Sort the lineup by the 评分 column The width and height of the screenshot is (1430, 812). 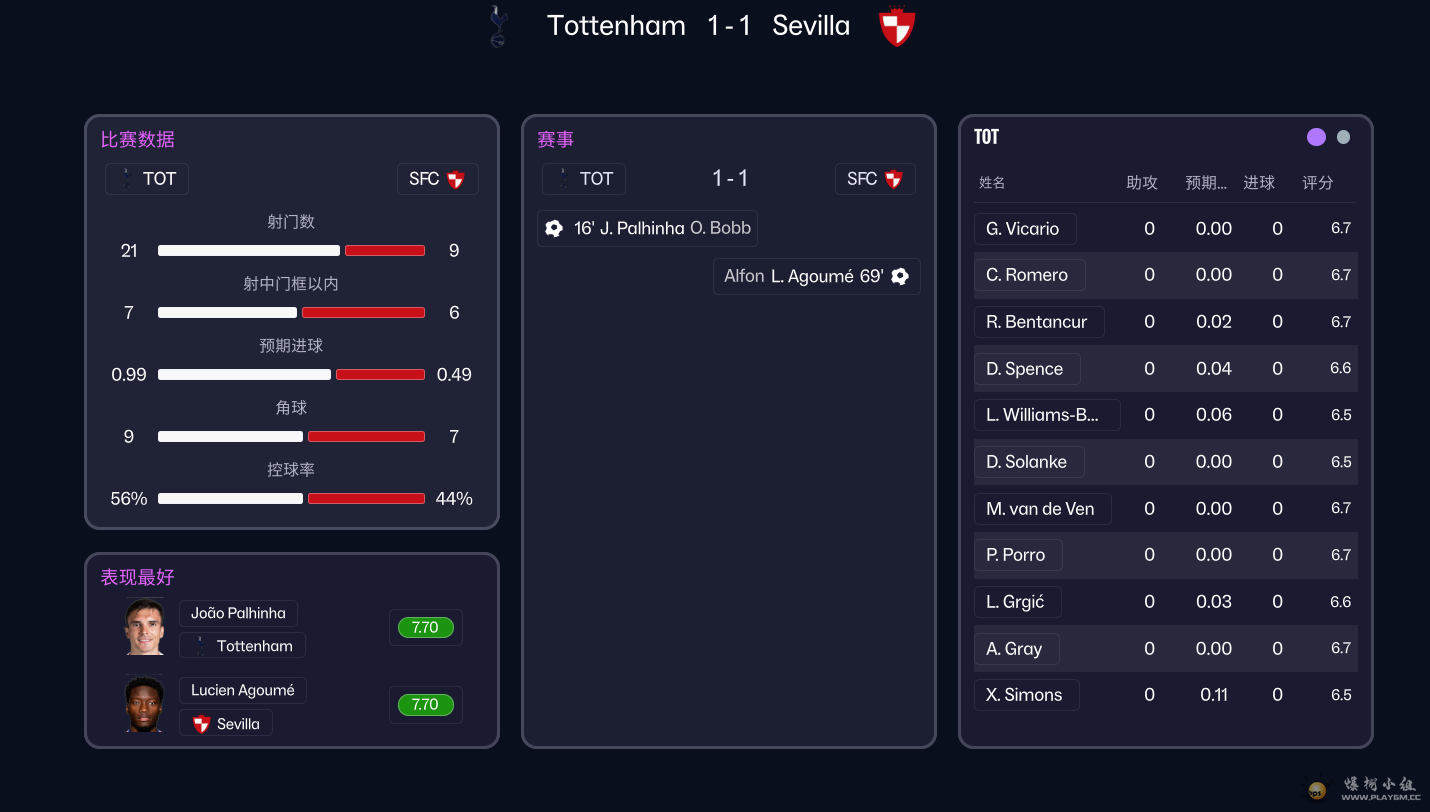[1318, 183]
